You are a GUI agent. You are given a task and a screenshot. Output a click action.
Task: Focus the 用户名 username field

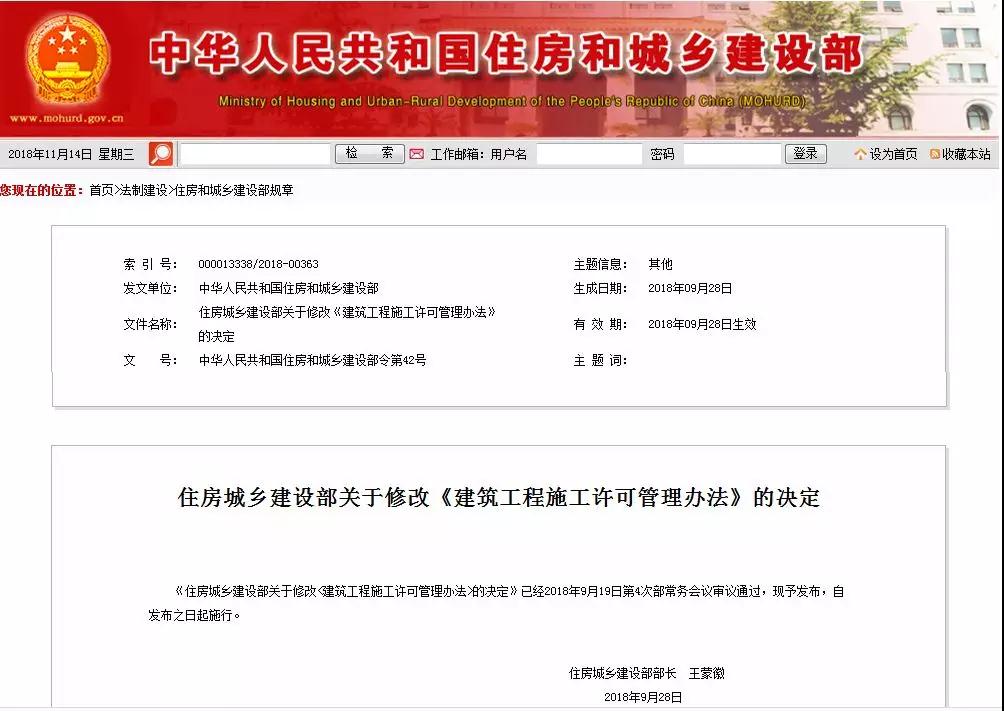589,154
